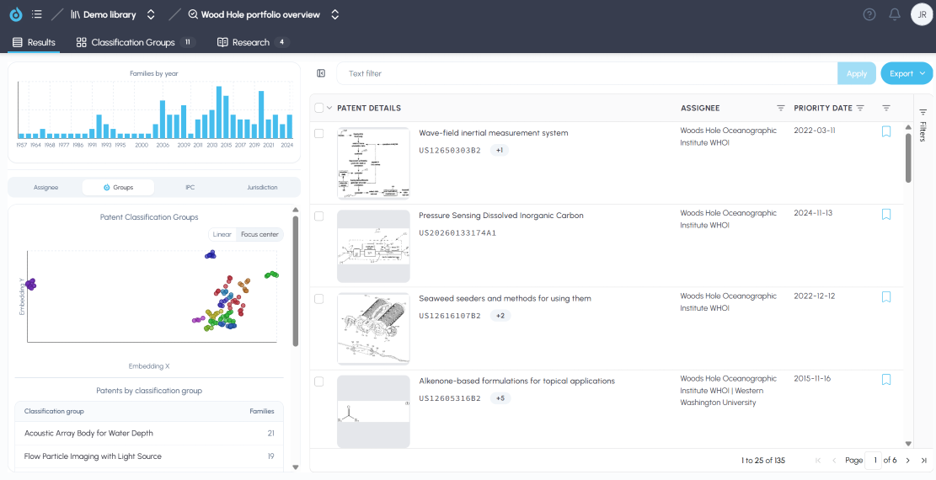Click the Demo library icon in breadcrumb
Viewport: 936px width, 480px height.
point(75,14)
